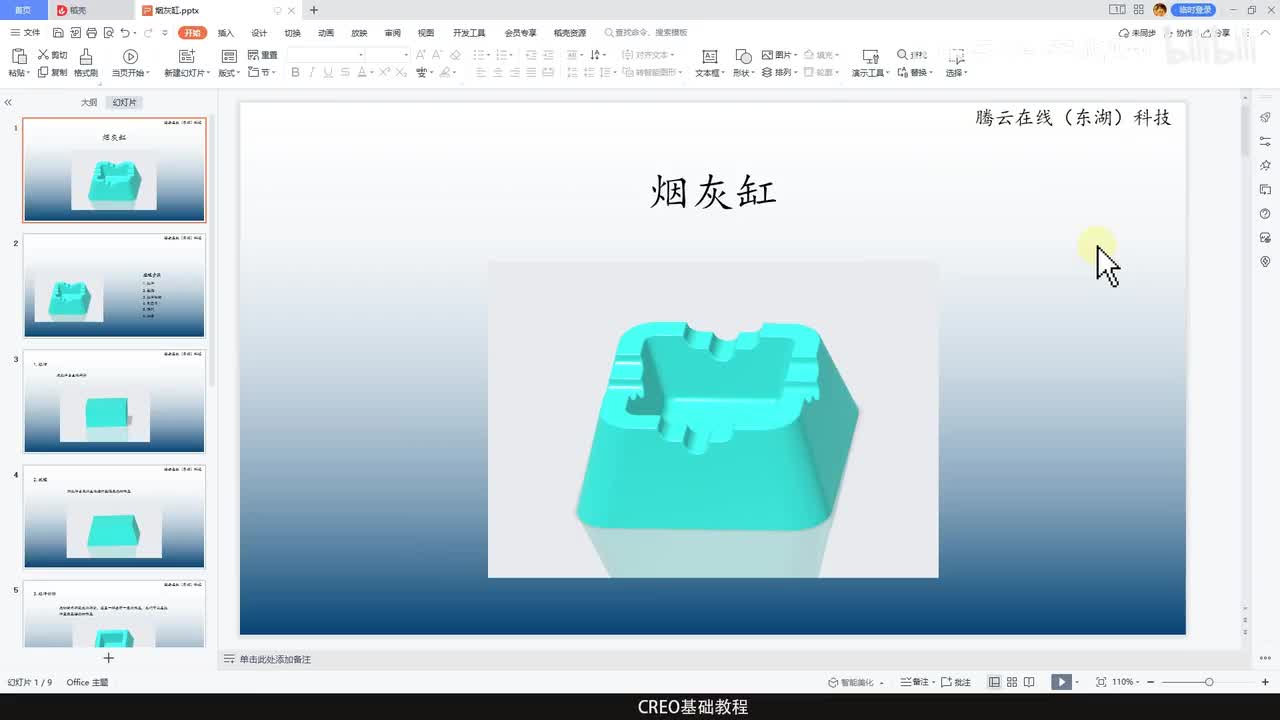Open a new tab with the plus button

(x=314, y=10)
